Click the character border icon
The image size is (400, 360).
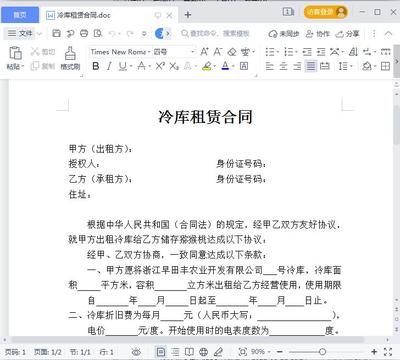pos(244,66)
